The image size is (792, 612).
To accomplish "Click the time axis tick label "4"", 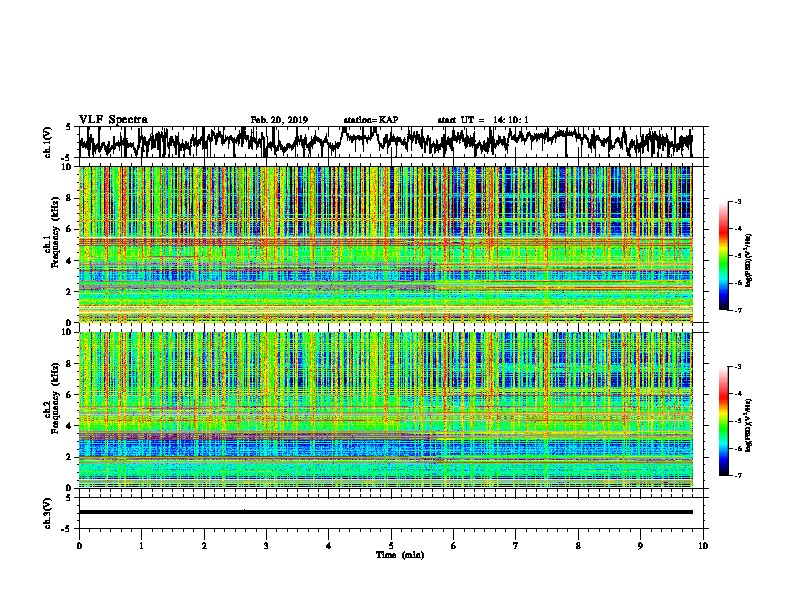I will (329, 546).
